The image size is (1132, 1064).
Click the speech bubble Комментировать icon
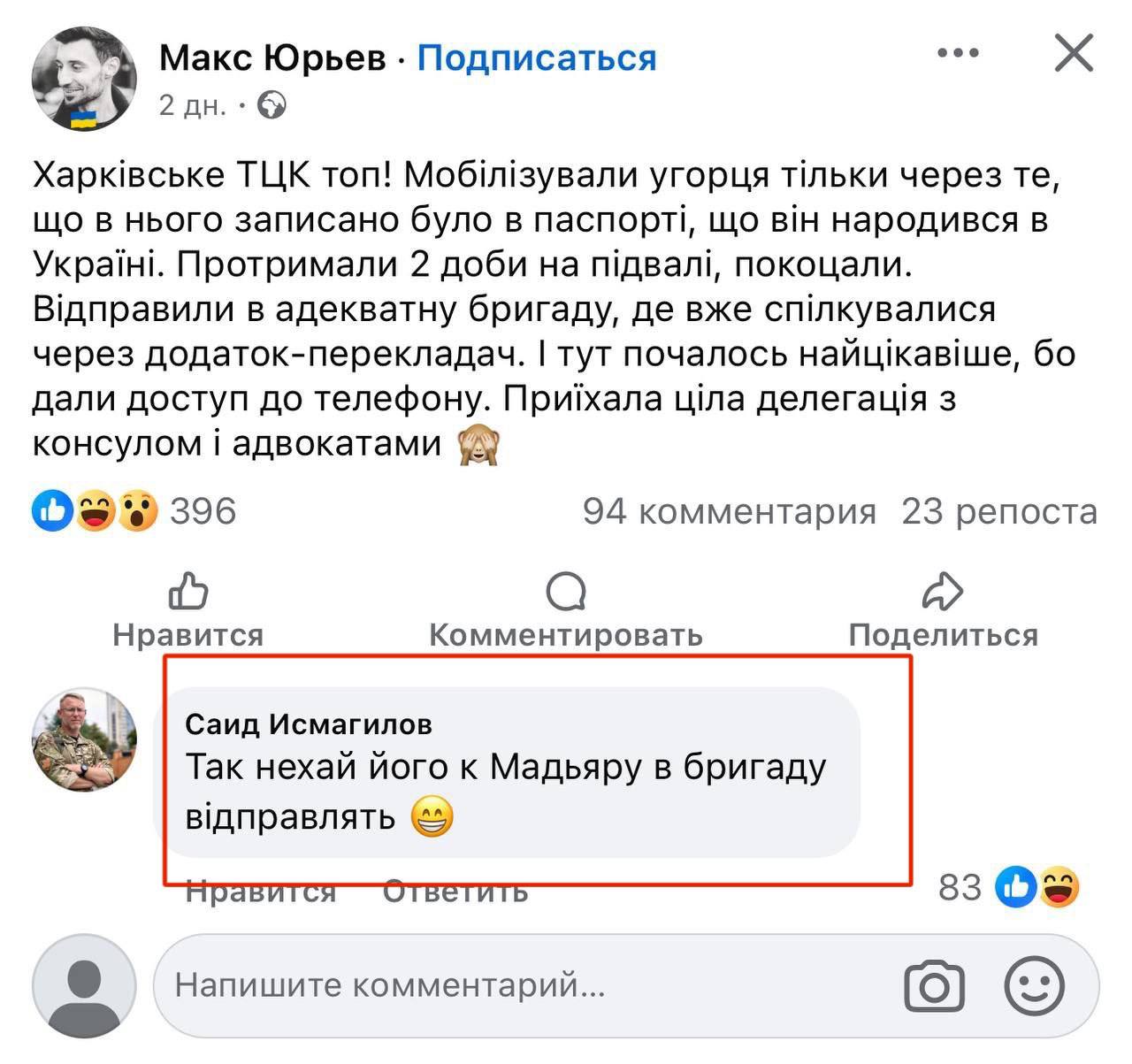565,591
